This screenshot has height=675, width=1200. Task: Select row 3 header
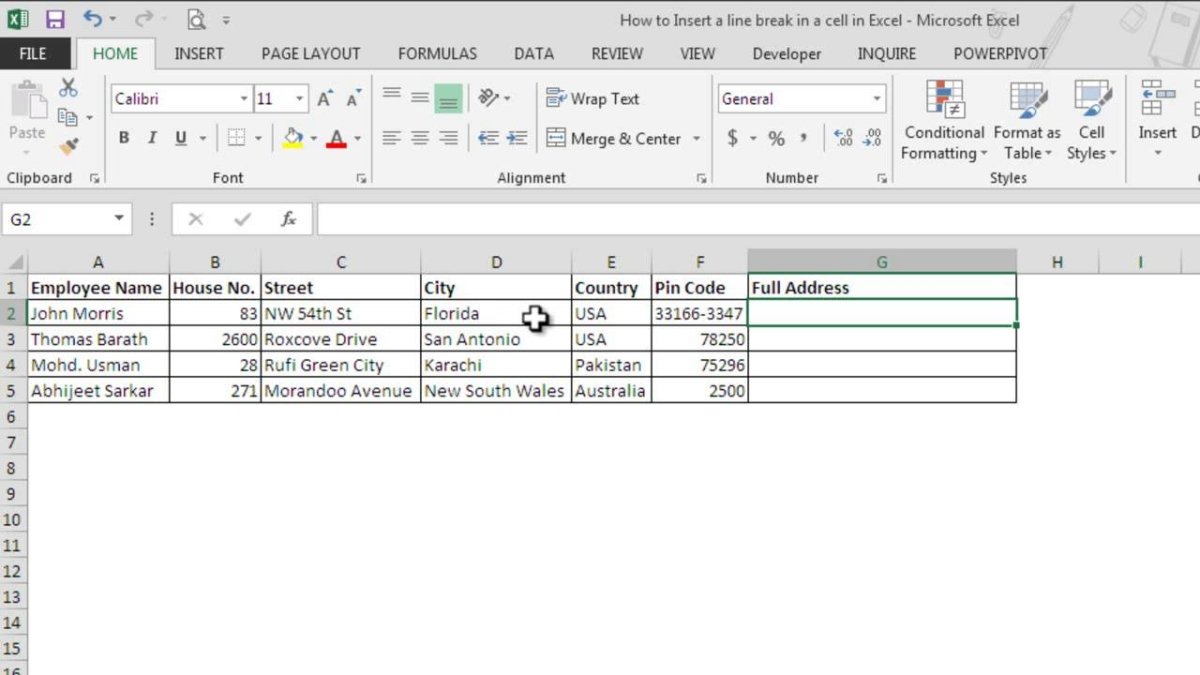pos(13,339)
